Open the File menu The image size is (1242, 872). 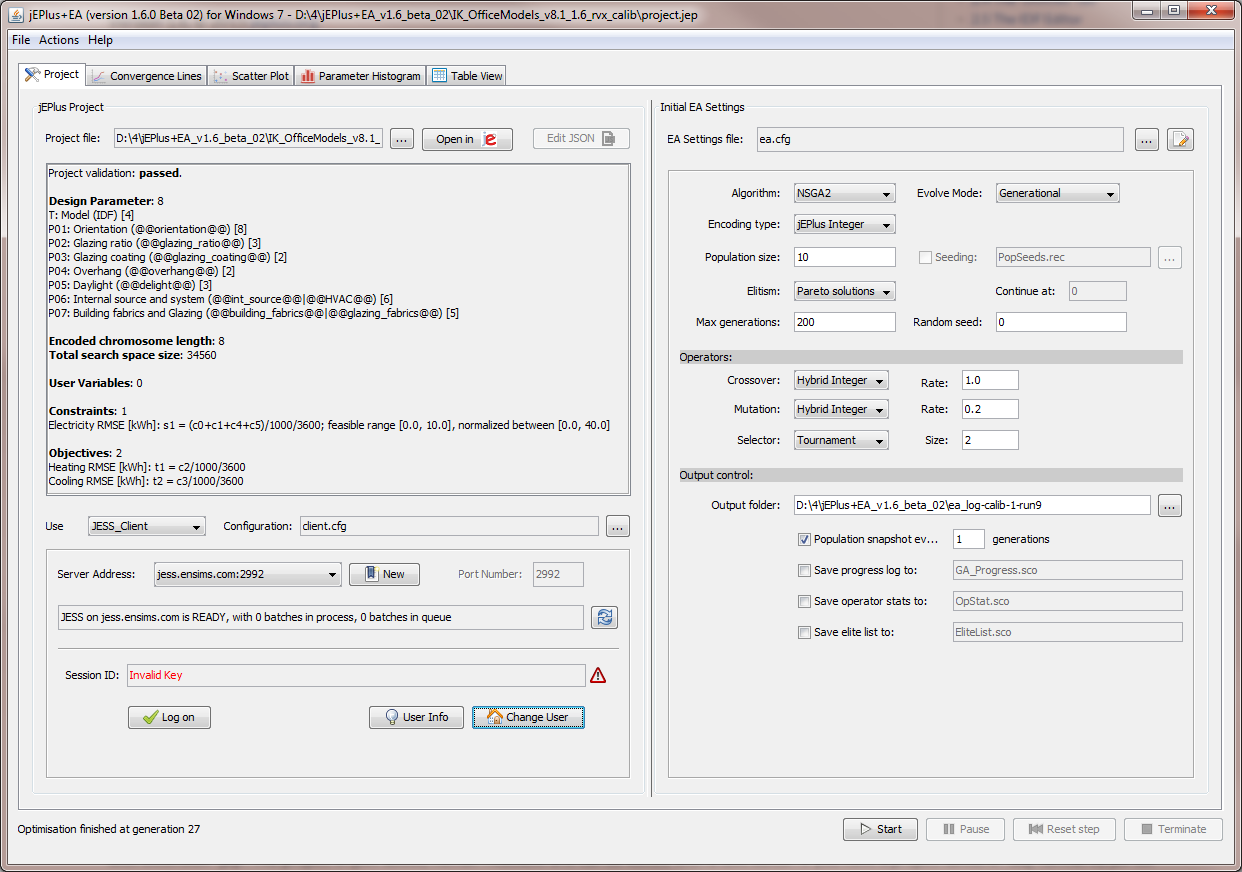pos(21,40)
